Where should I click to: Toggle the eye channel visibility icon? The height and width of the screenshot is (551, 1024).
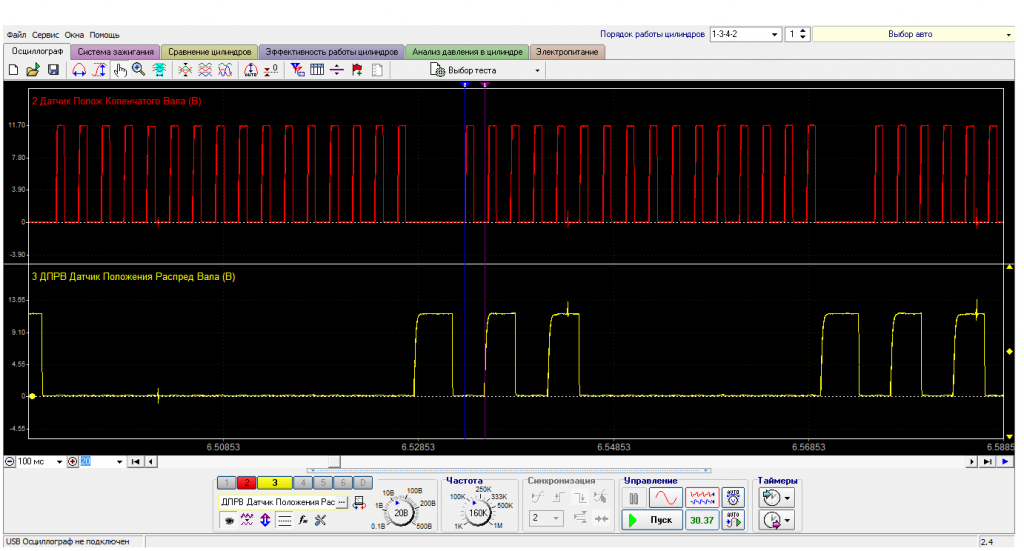click(x=229, y=520)
